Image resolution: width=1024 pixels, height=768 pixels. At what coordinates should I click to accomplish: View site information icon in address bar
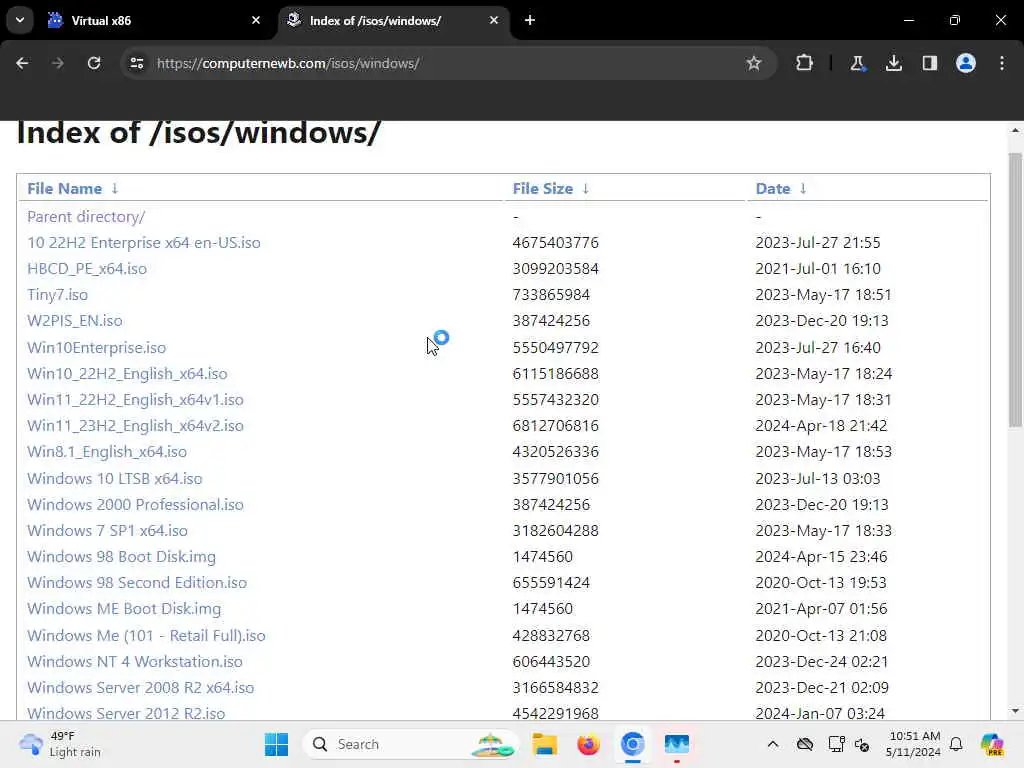tap(137, 63)
